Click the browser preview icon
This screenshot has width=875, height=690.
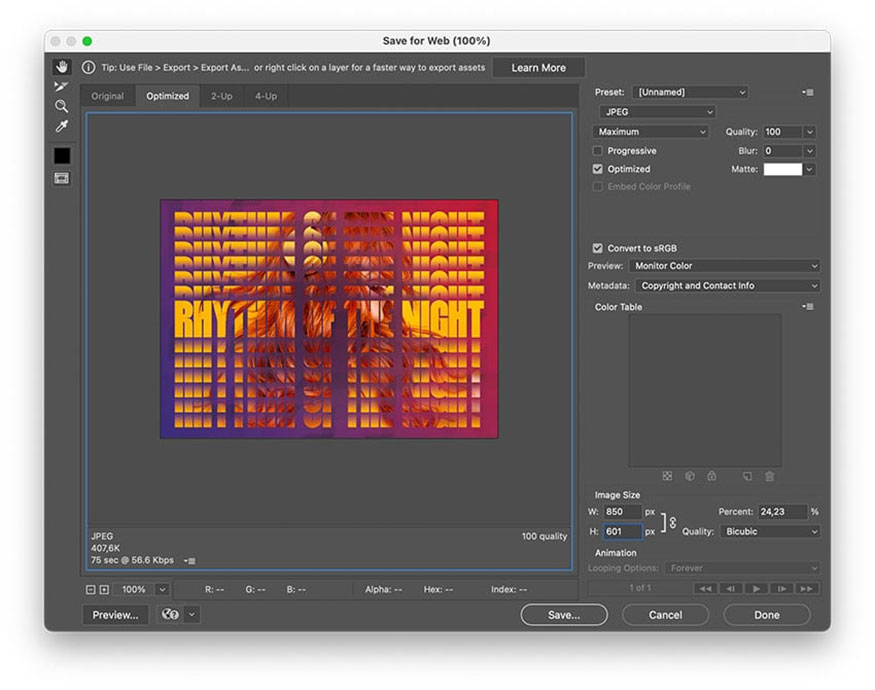170,615
